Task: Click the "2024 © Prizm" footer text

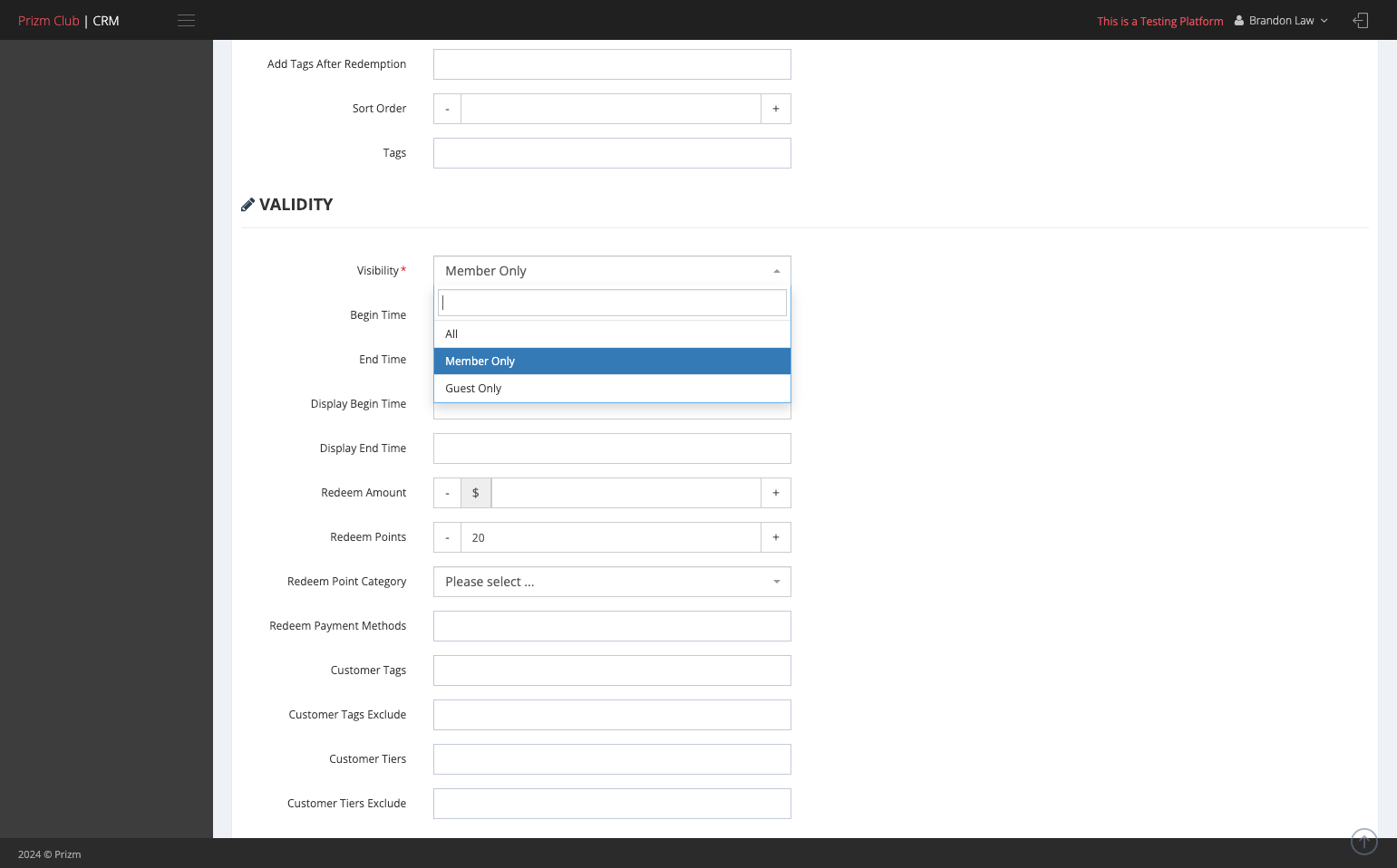Action: pos(50,854)
